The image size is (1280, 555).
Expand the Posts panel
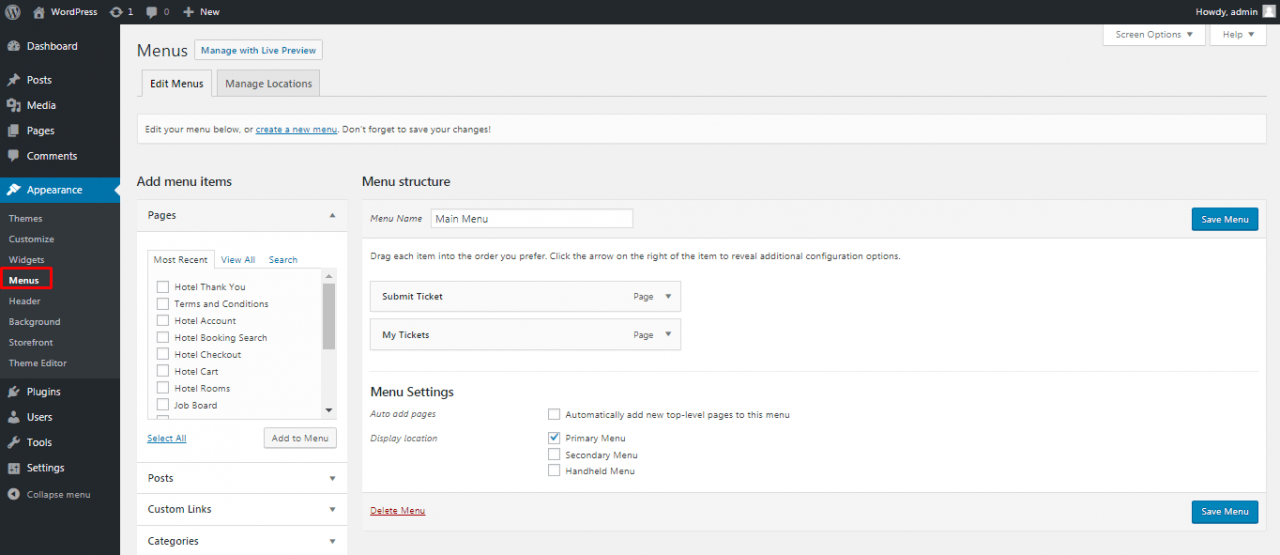coord(332,478)
